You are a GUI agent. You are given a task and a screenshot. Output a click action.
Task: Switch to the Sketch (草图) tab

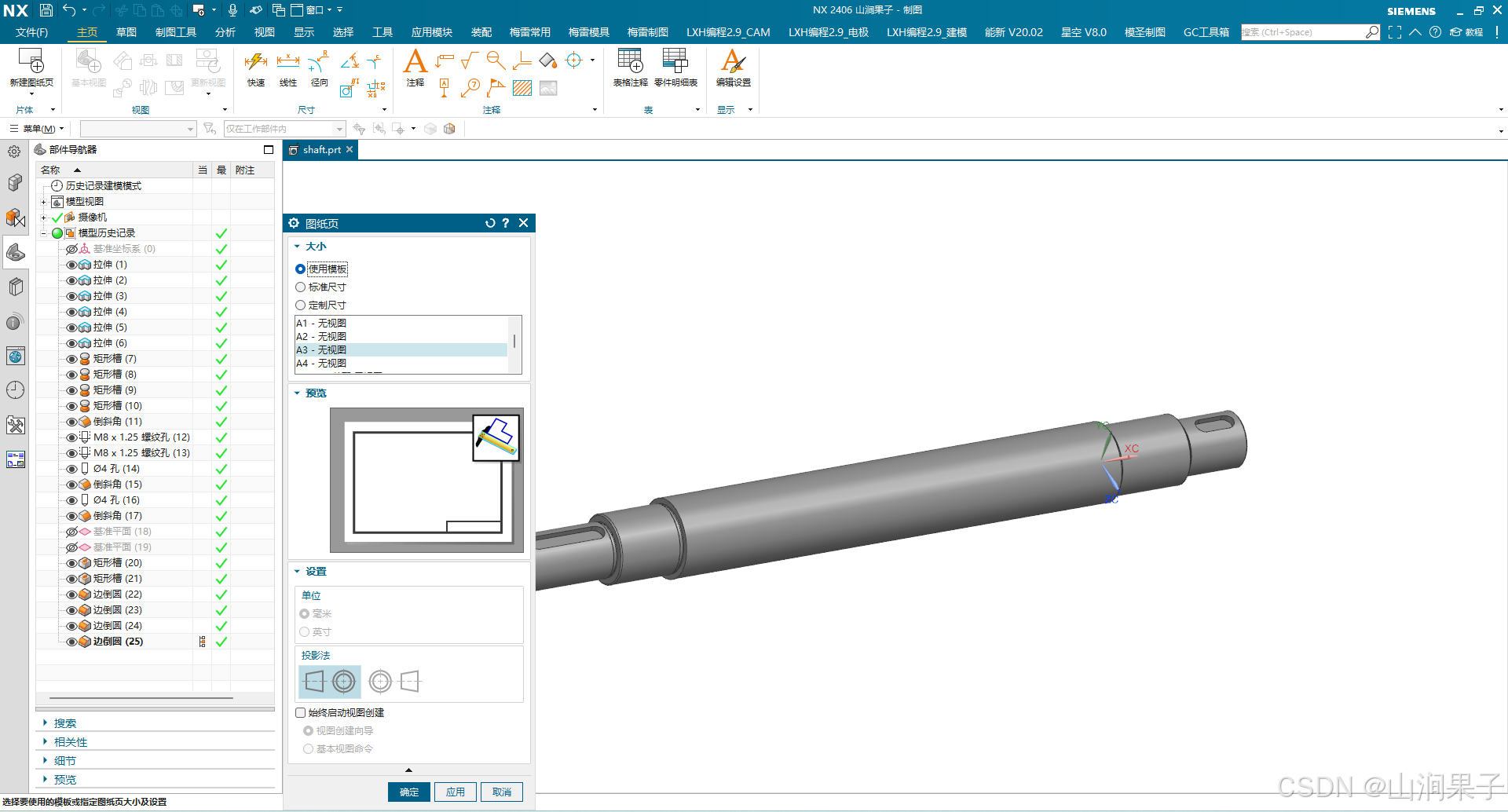click(126, 32)
